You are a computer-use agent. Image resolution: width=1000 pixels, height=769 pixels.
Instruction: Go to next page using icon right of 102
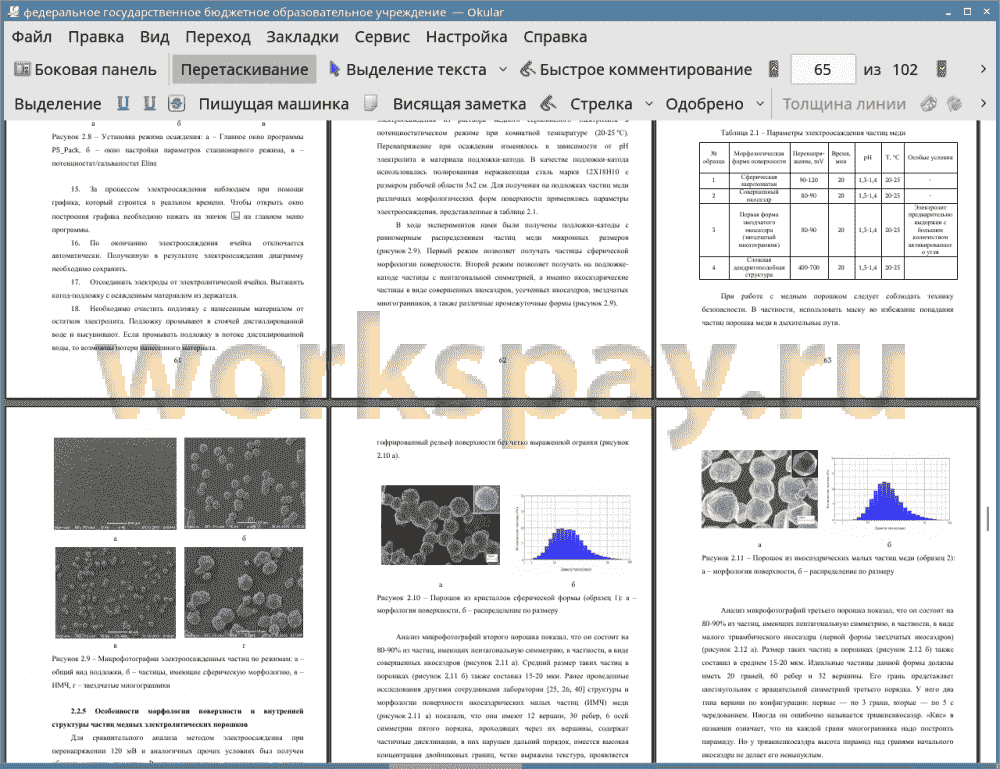pos(941,70)
